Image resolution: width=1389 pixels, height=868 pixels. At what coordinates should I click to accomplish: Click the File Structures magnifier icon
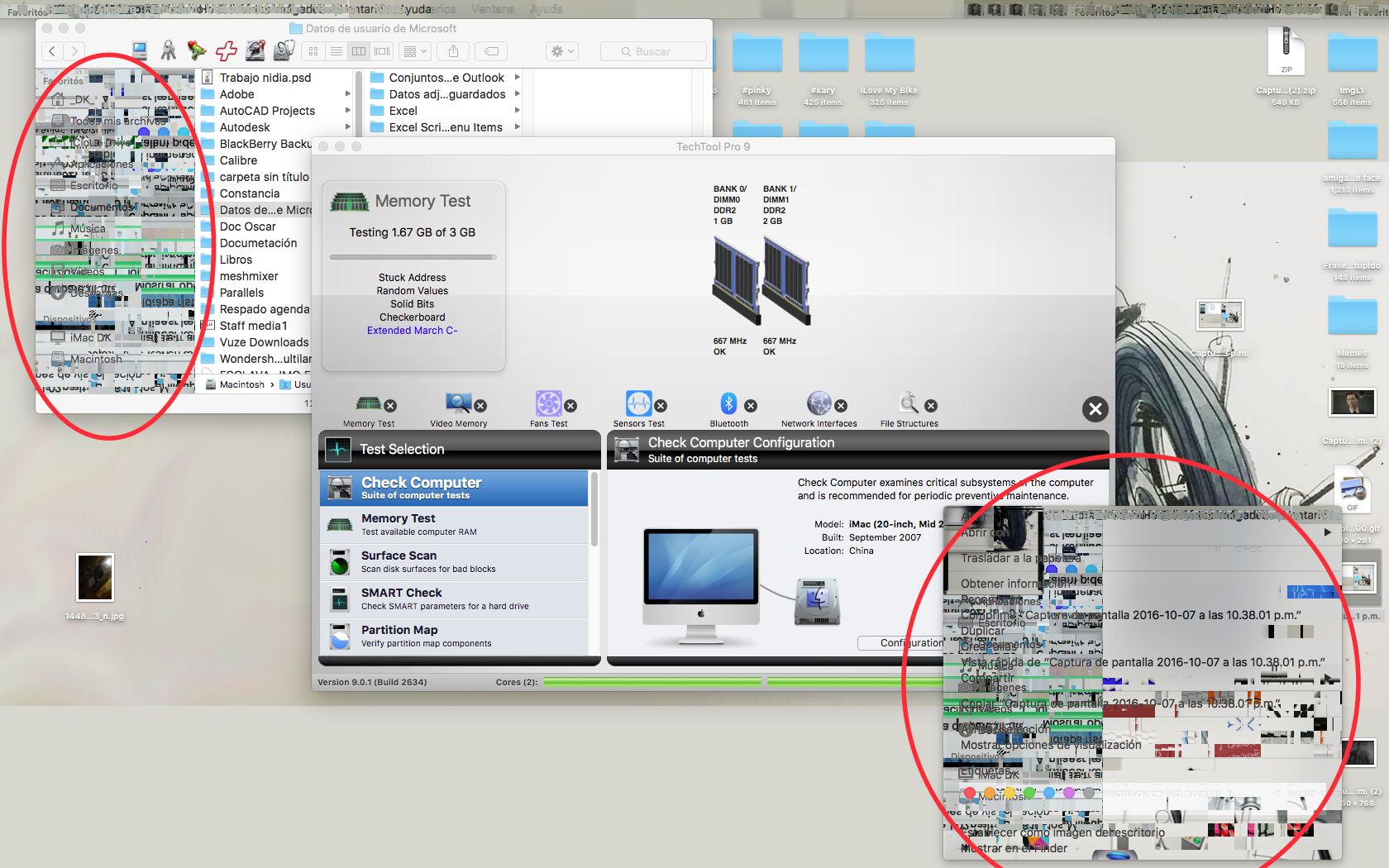(x=909, y=403)
